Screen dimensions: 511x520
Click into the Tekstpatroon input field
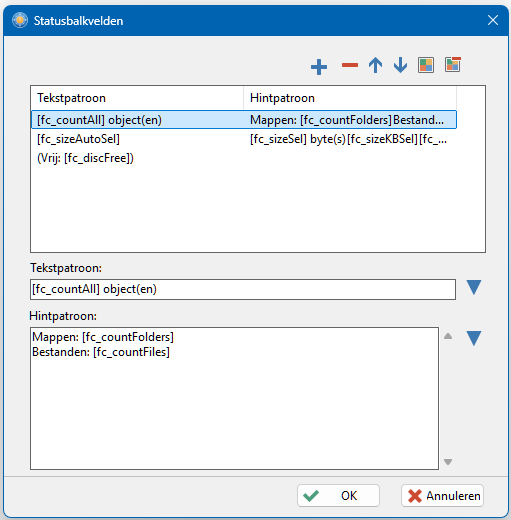(243, 289)
